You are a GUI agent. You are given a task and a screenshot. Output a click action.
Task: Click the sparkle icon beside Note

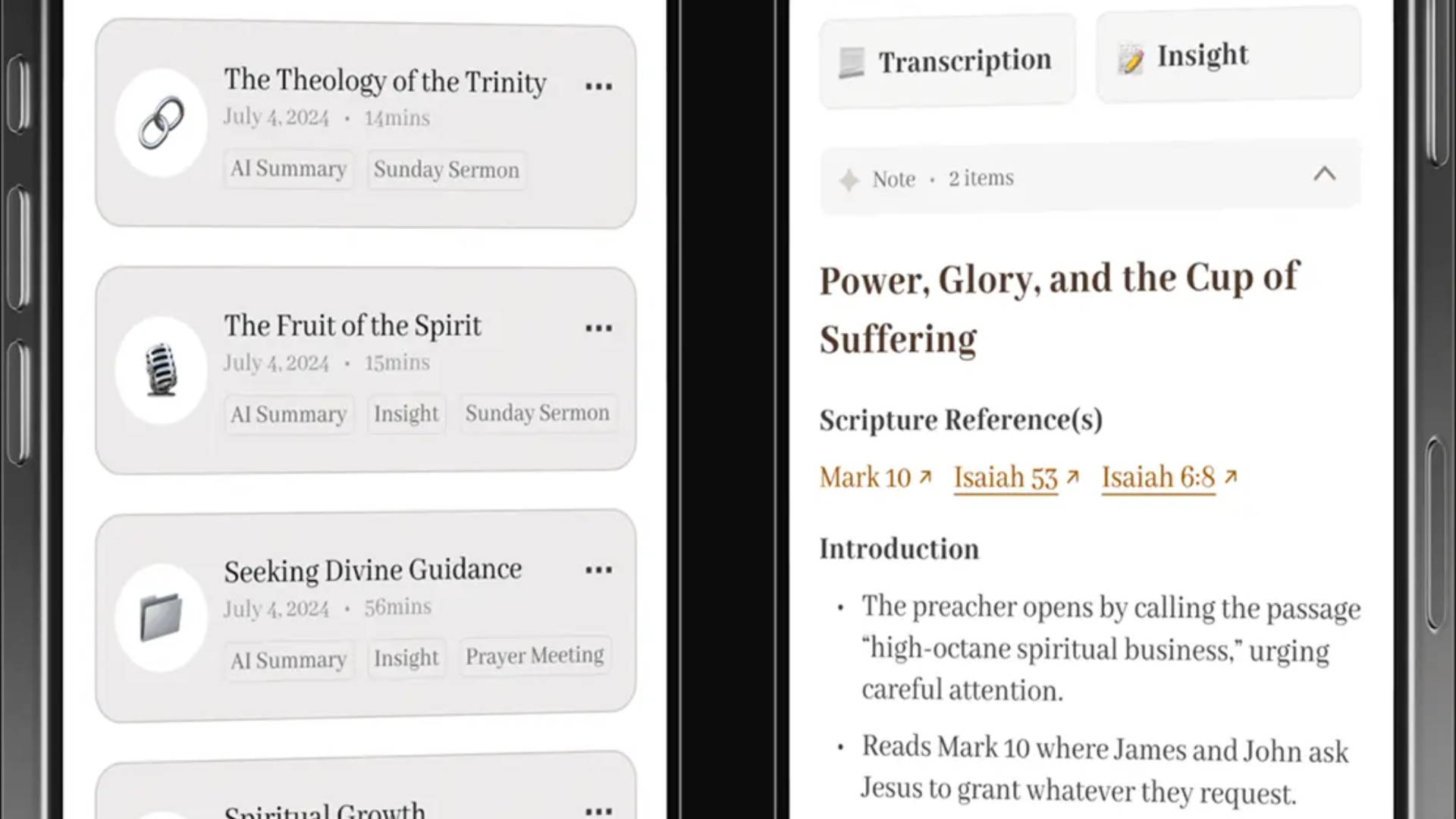849,180
